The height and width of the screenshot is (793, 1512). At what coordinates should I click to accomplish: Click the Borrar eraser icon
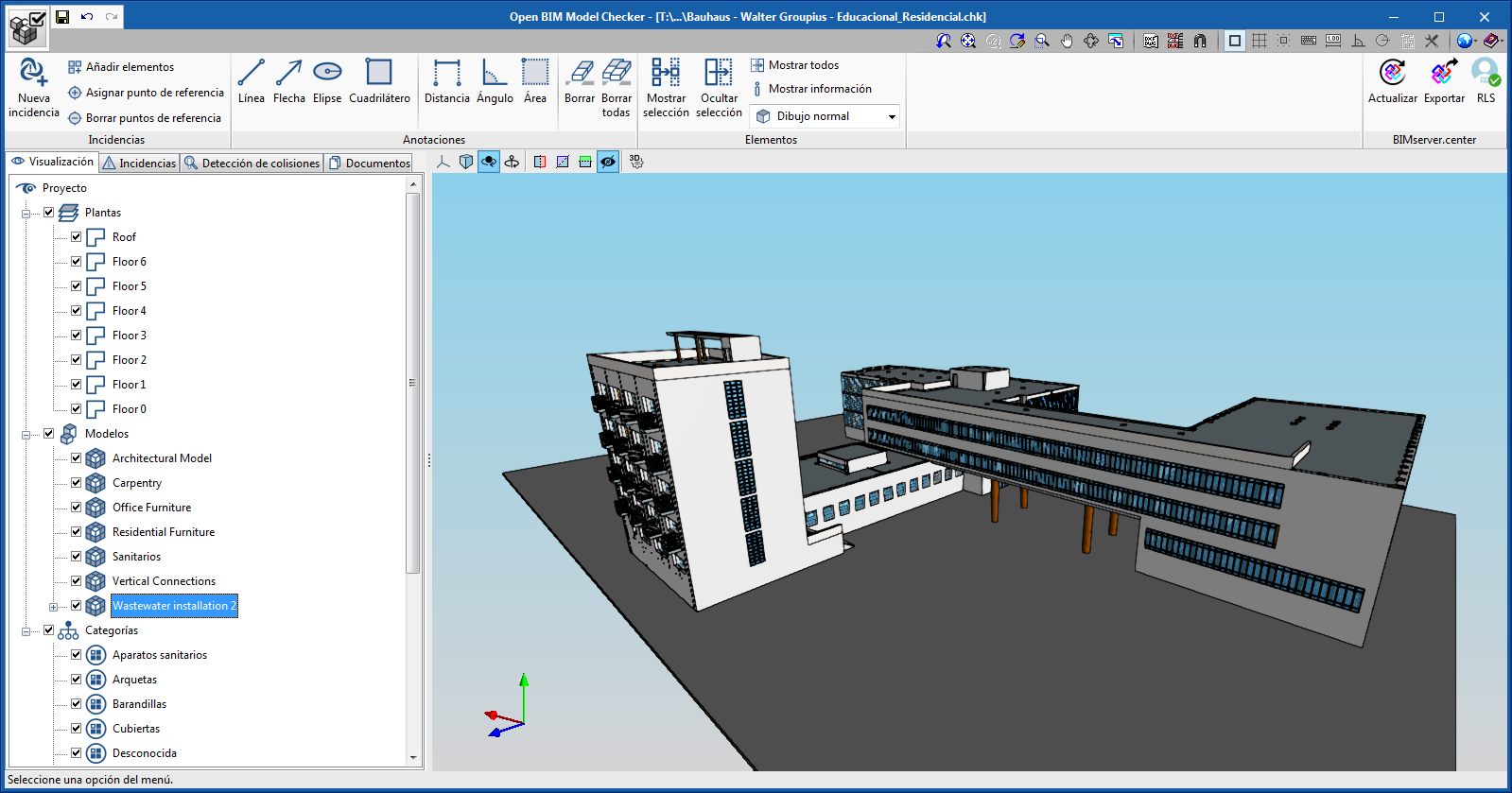(580, 73)
